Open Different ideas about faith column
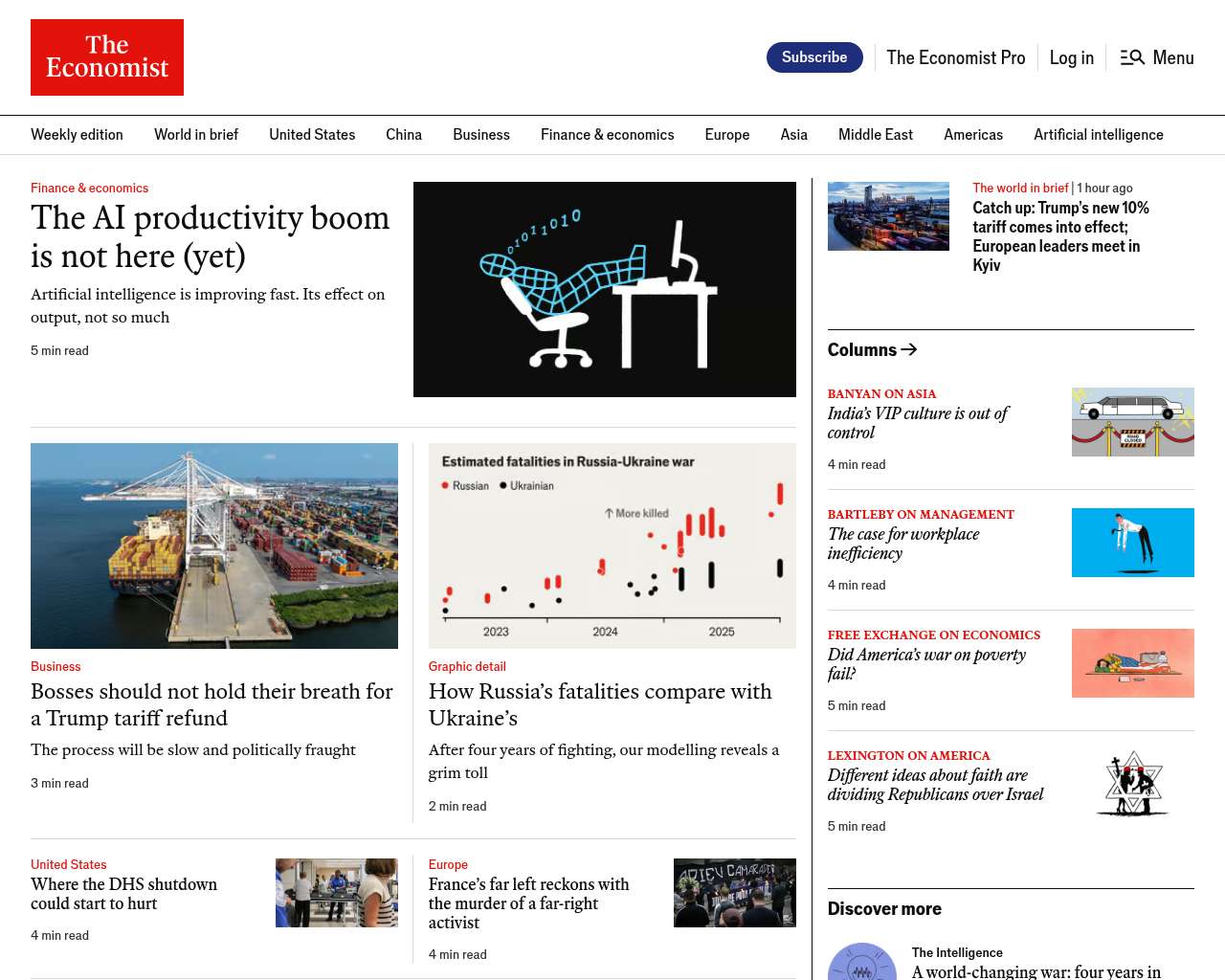Screen dimensions: 1225x980 pos(936,785)
